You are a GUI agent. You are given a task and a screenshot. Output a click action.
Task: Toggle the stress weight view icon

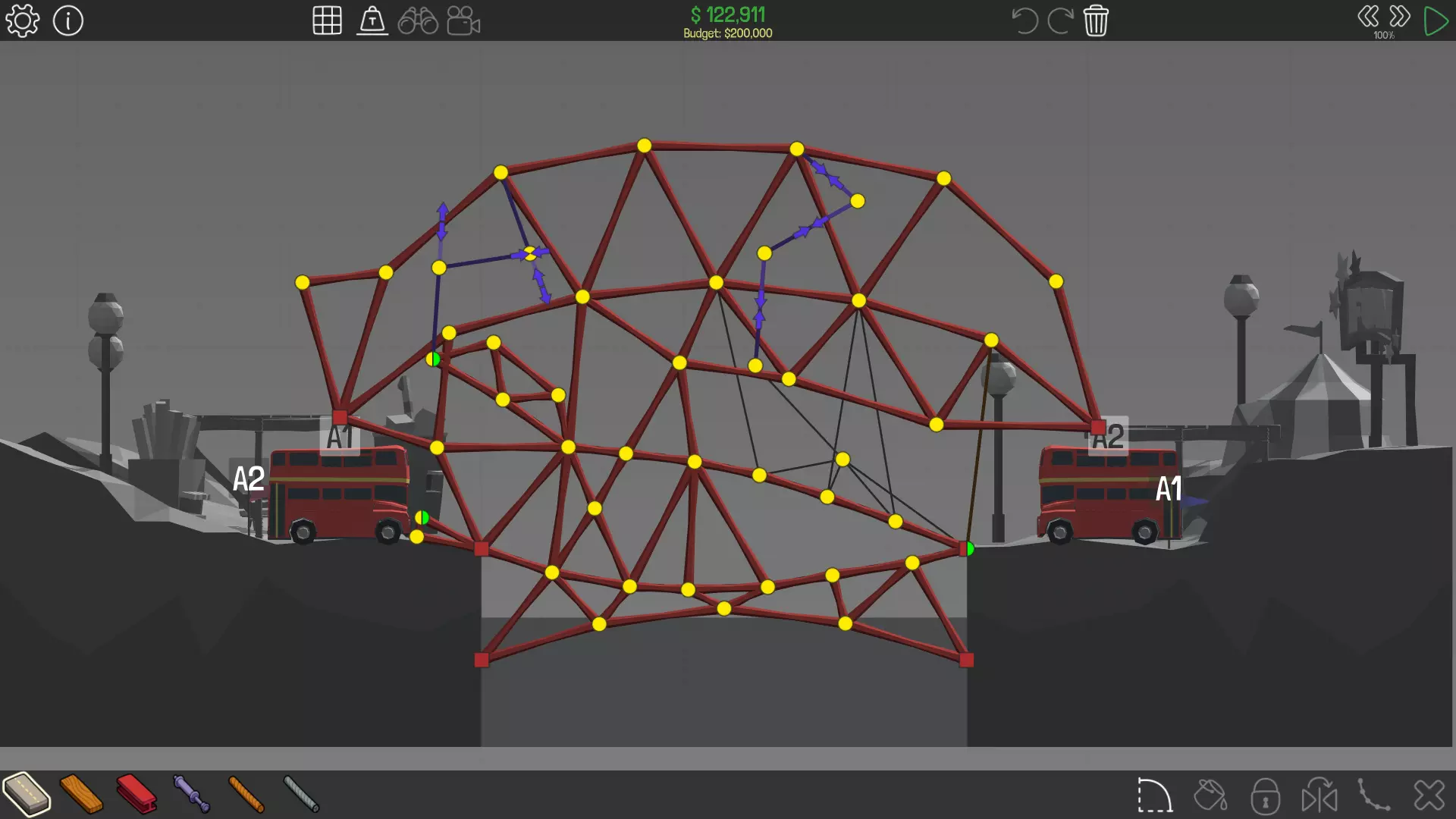372,20
